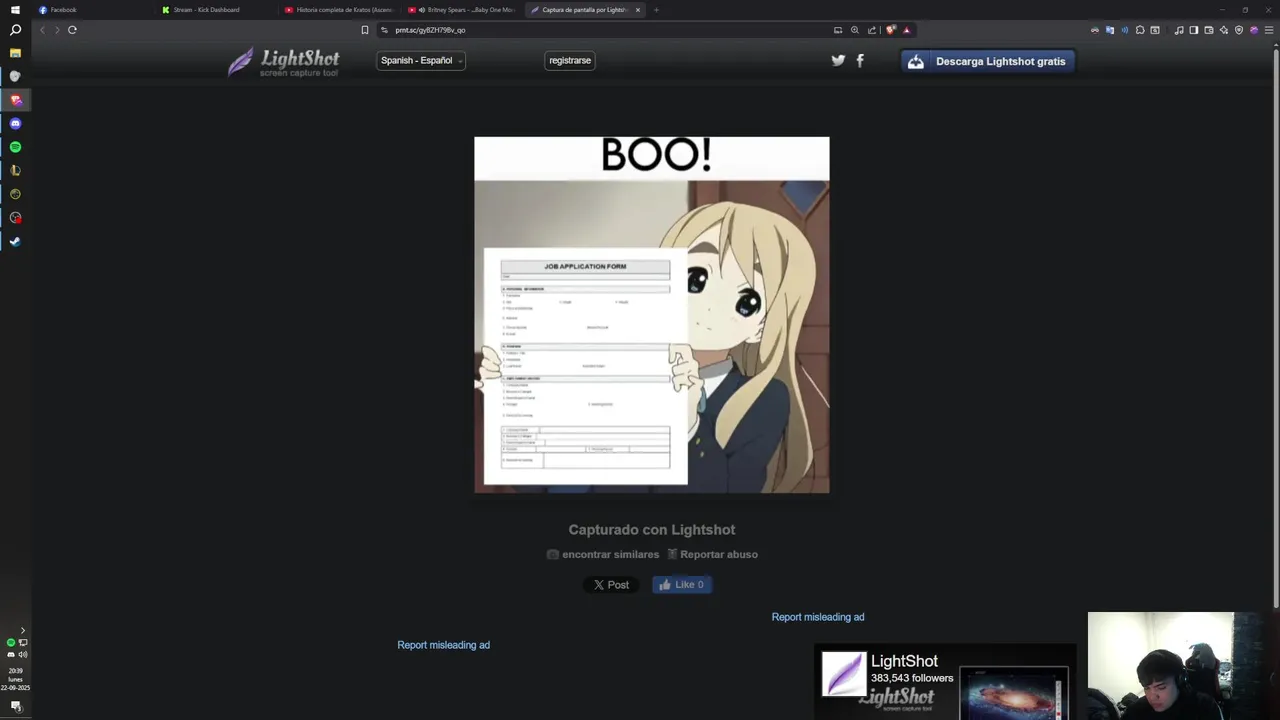Open the Leo AI sparkle icon
The image size is (1280, 720).
click(x=1224, y=30)
